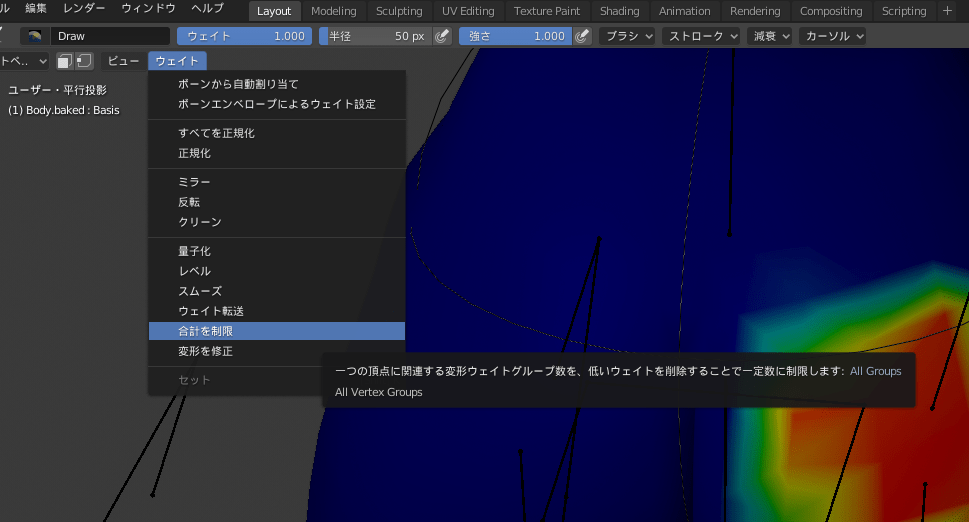This screenshot has height=522, width=969.
Task: Switch to the UV Editing tab
Action: pos(468,11)
